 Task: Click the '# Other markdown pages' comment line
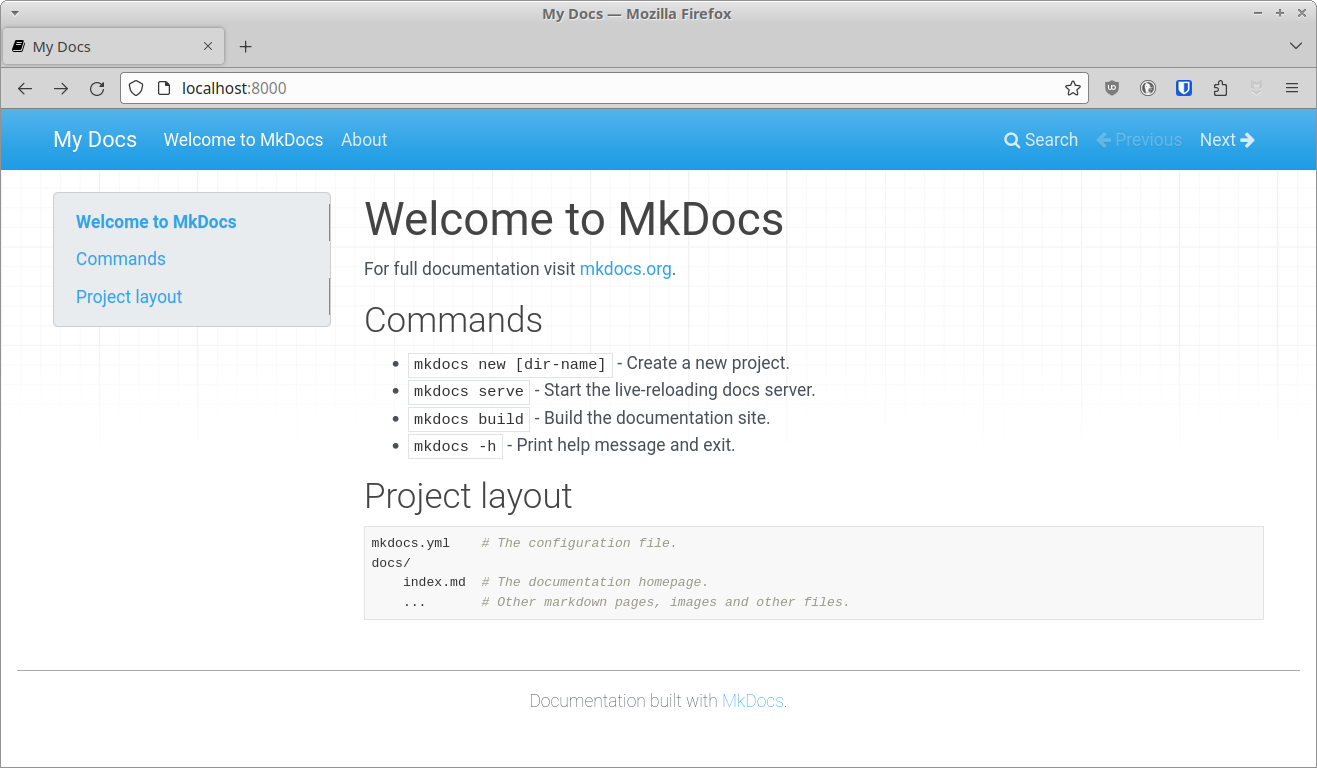pyautogui.click(x=665, y=602)
